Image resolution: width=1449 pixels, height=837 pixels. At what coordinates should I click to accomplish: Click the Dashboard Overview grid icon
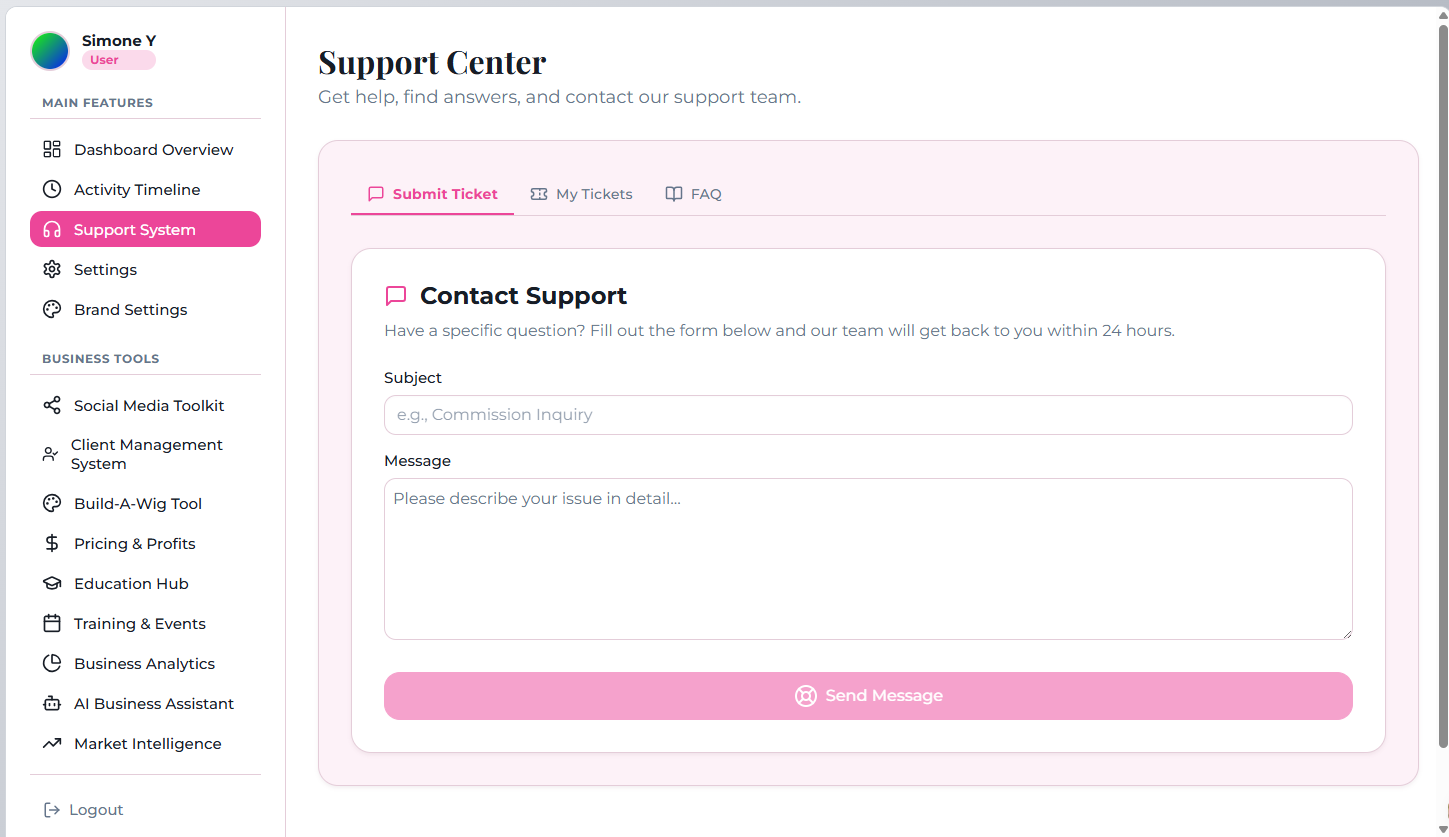point(52,150)
